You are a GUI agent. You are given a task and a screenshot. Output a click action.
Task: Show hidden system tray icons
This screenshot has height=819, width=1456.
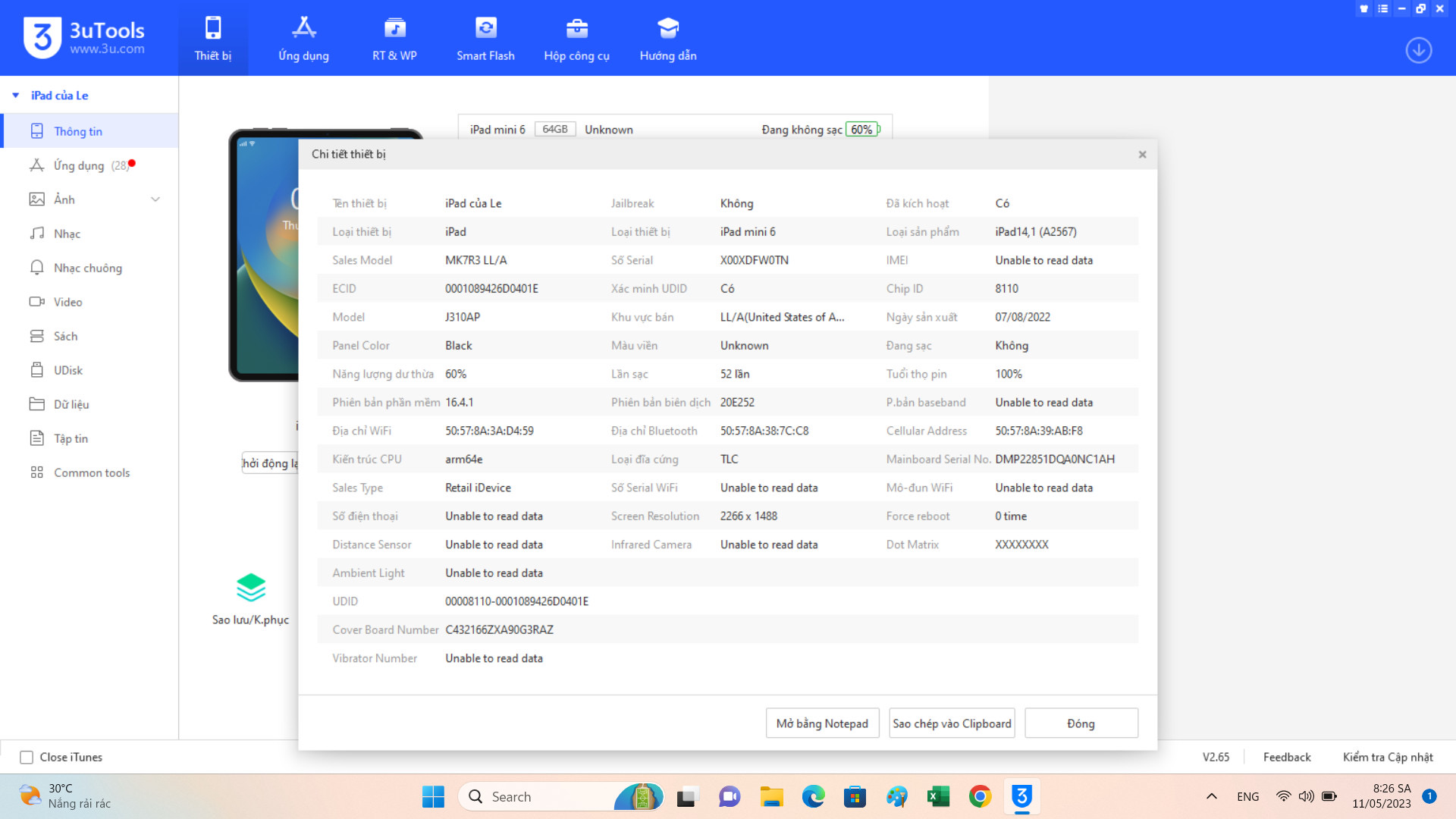coord(1211,796)
